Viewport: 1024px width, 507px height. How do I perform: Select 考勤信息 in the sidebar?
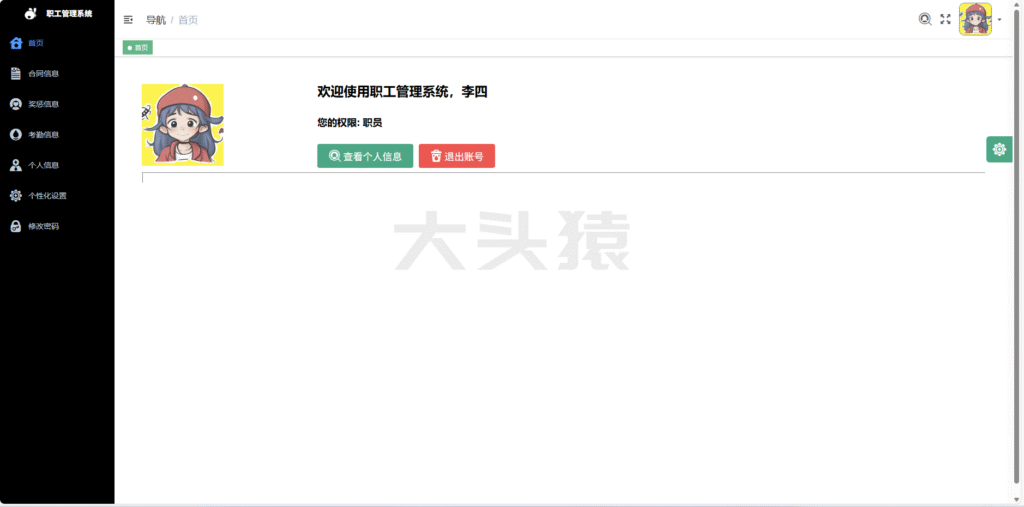[x=57, y=135]
